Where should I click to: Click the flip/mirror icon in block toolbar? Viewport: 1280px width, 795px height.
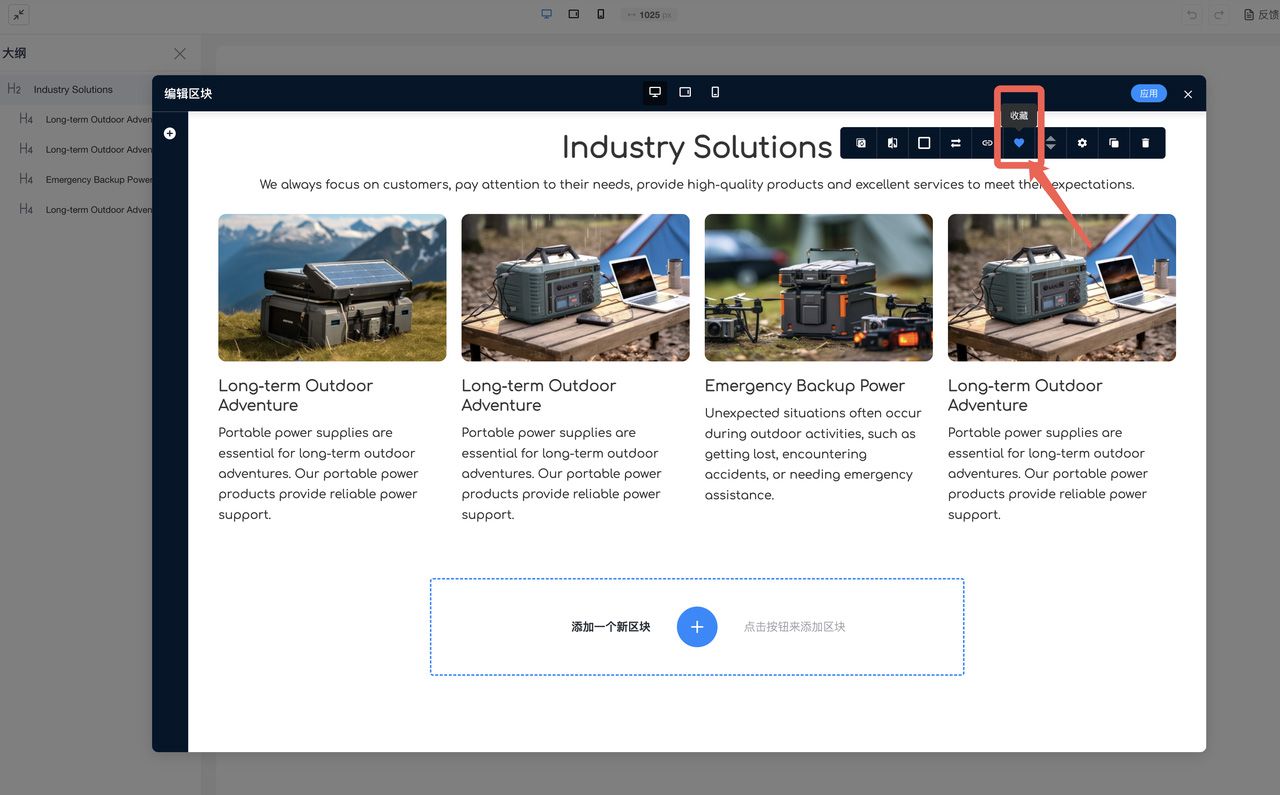coord(892,143)
